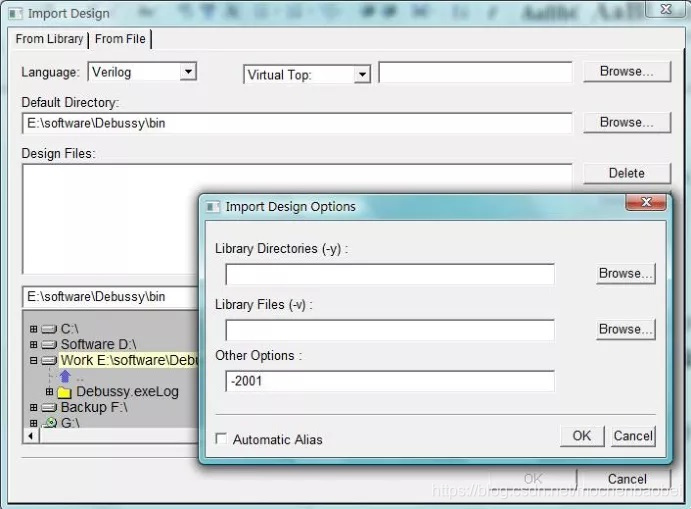Image resolution: width=691 pixels, height=509 pixels.
Task: Switch to the From File tab
Action: 120,39
